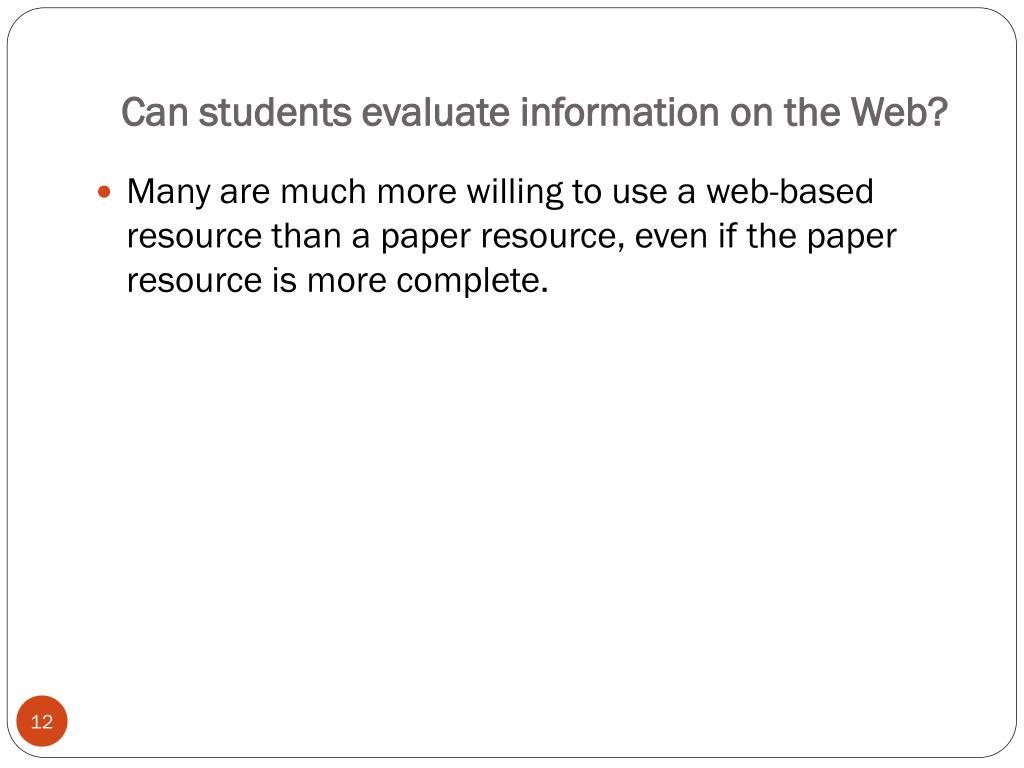The height and width of the screenshot is (768, 1024).
Task: Click the word 'Many' starting the bullet
Action: (168, 193)
